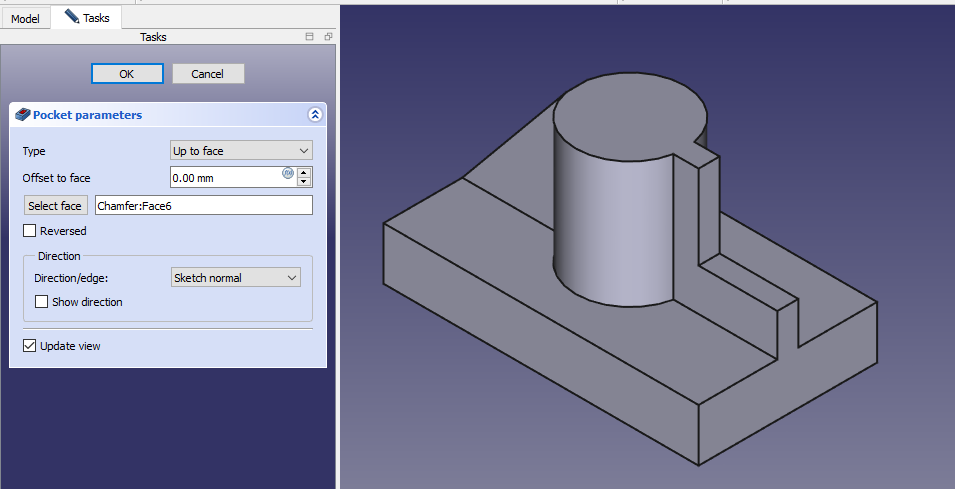Screen dimensions: 955x489
Task: Enable the Reversed checkbox
Action: point(30,231)
